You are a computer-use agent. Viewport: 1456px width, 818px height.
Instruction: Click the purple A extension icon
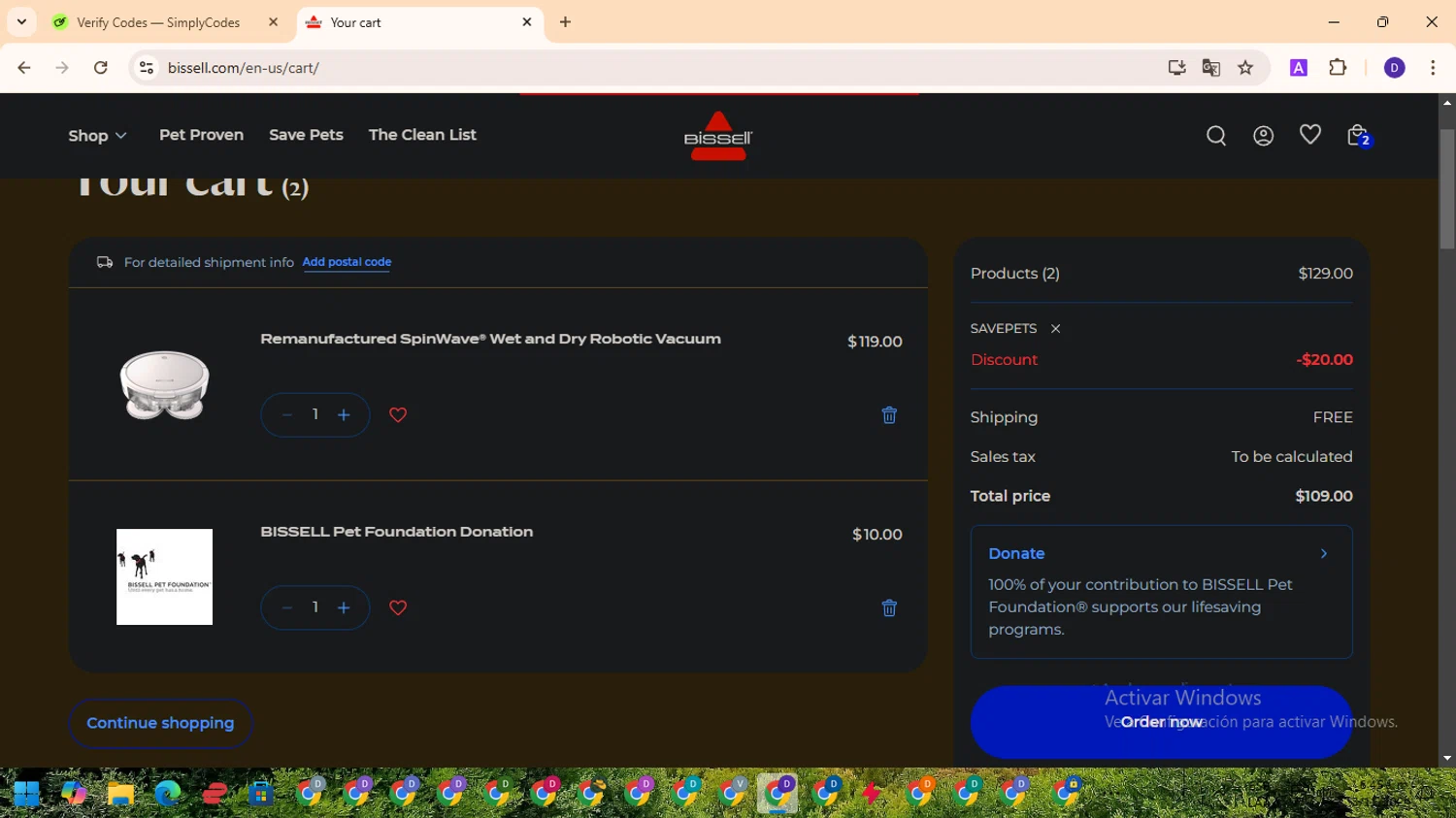coord(1299,68)
